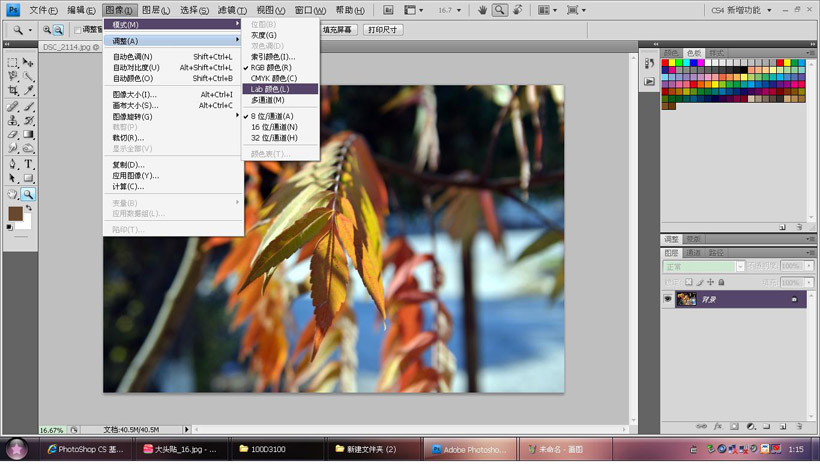
Task: Open the 调整(A) submenu
Action: [174, 41]
